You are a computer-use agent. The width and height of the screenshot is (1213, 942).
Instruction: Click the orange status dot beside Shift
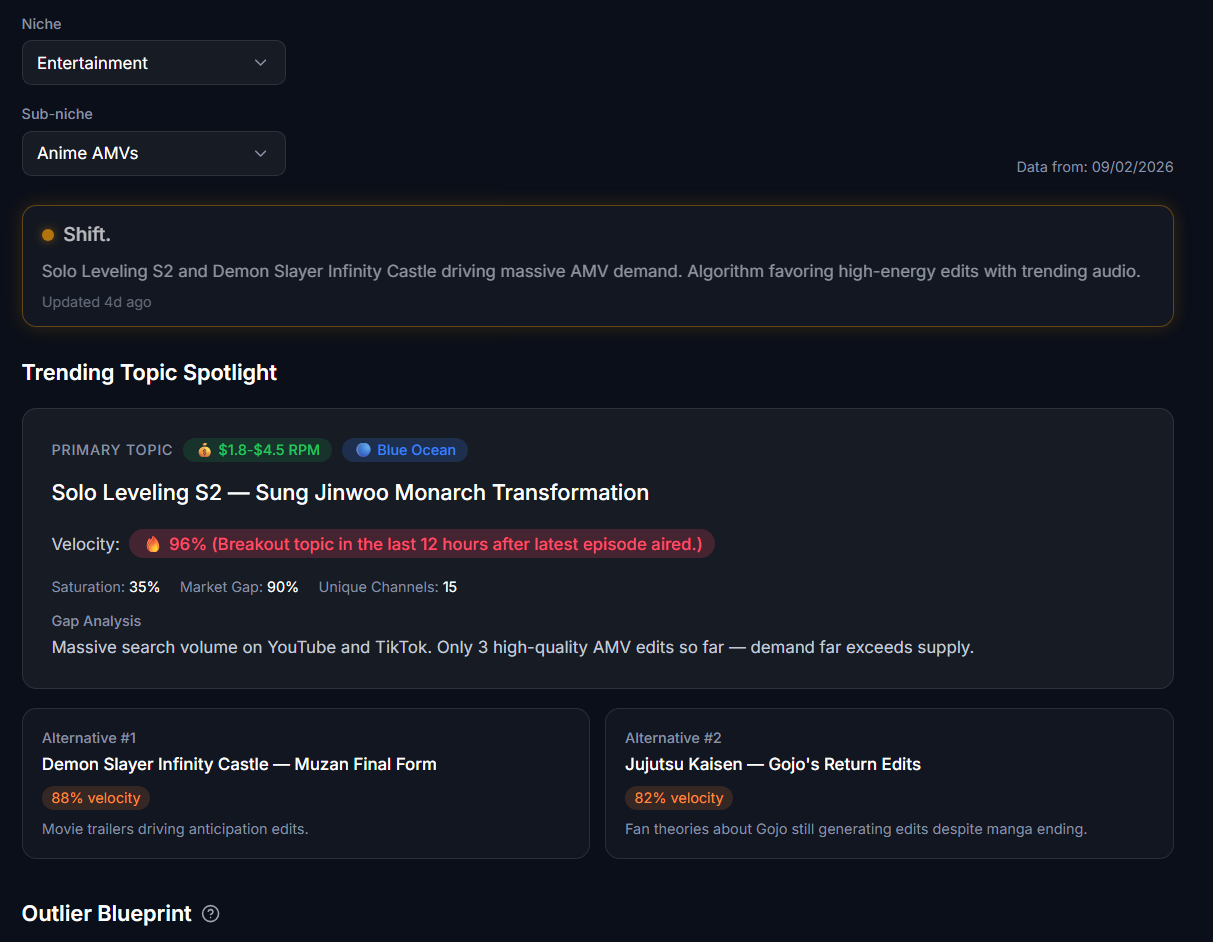coord(48,235)
